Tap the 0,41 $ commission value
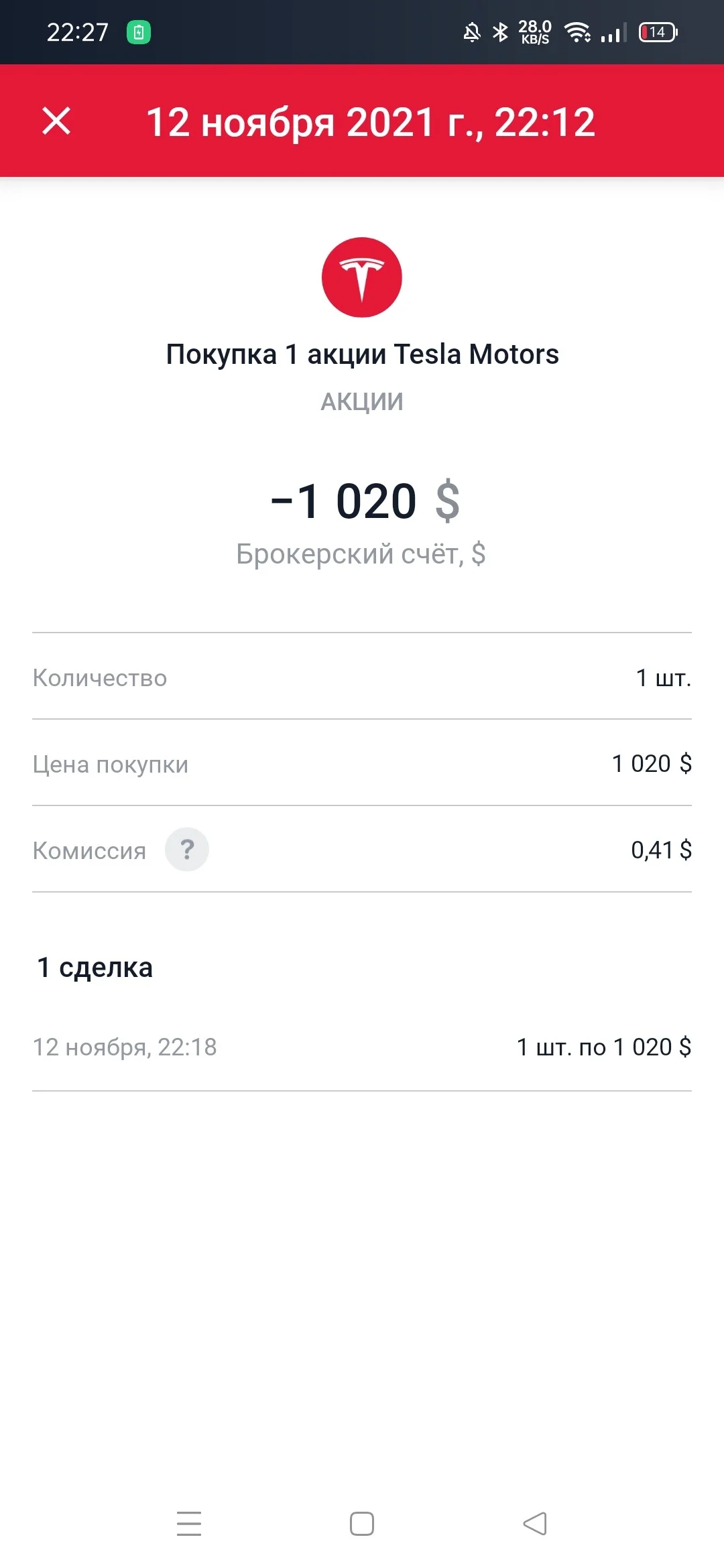Viewport: 724px width, 1568px height. [x=661, y=850]
